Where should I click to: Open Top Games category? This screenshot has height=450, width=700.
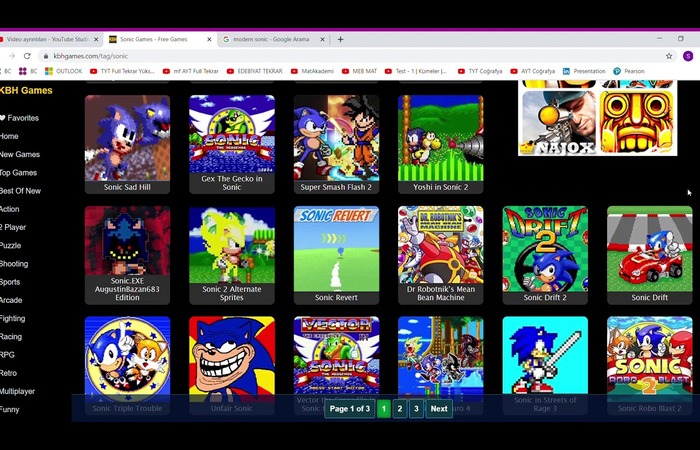pyautogui.click(x=18, y=173)
